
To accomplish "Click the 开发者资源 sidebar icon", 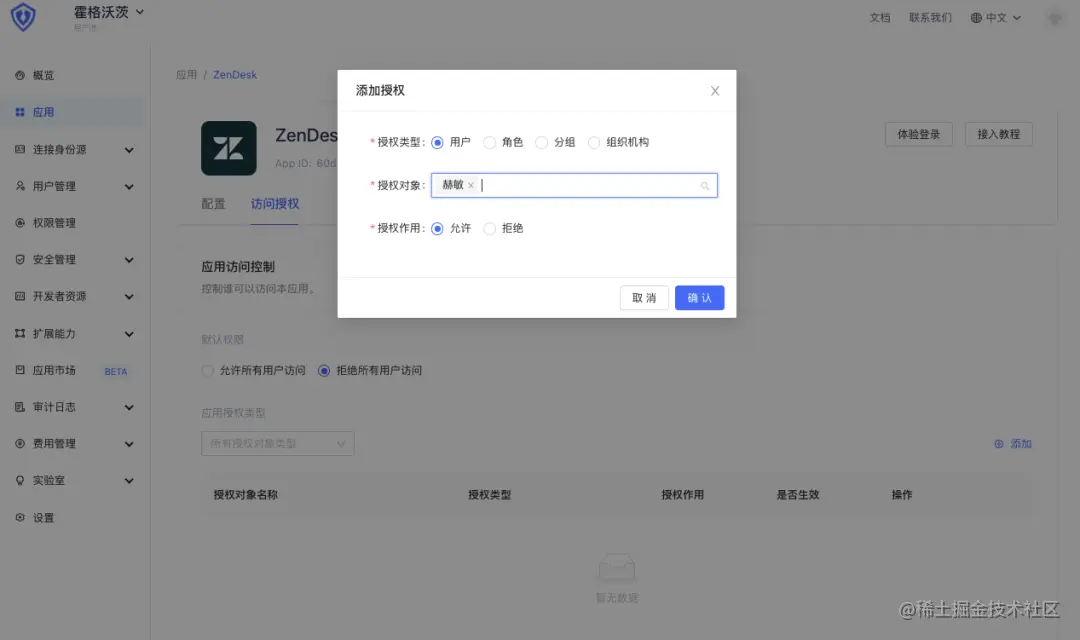I will click(20, 296).
